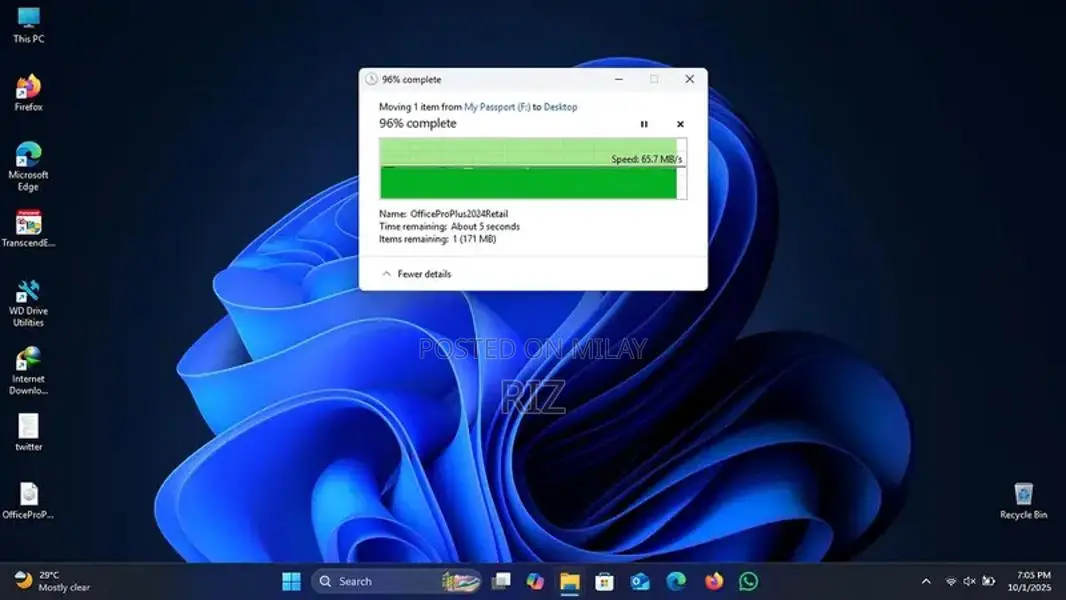Pause the file transfer

coord(644,124)
